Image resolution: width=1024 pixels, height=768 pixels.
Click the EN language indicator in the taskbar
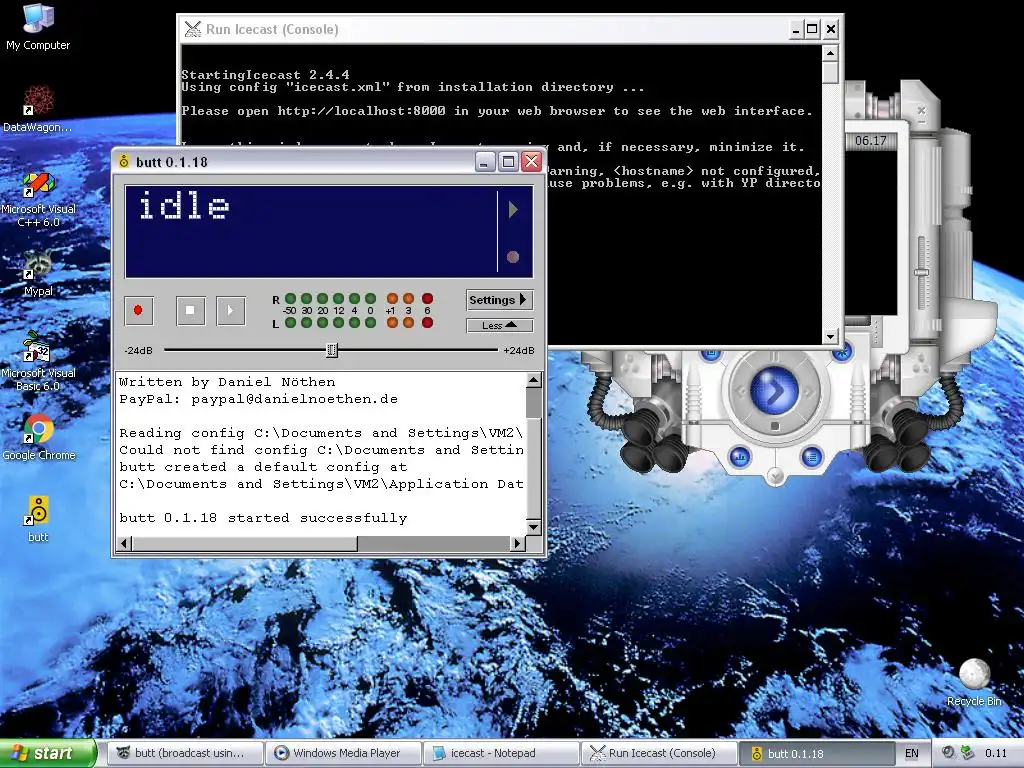(912, 753)
